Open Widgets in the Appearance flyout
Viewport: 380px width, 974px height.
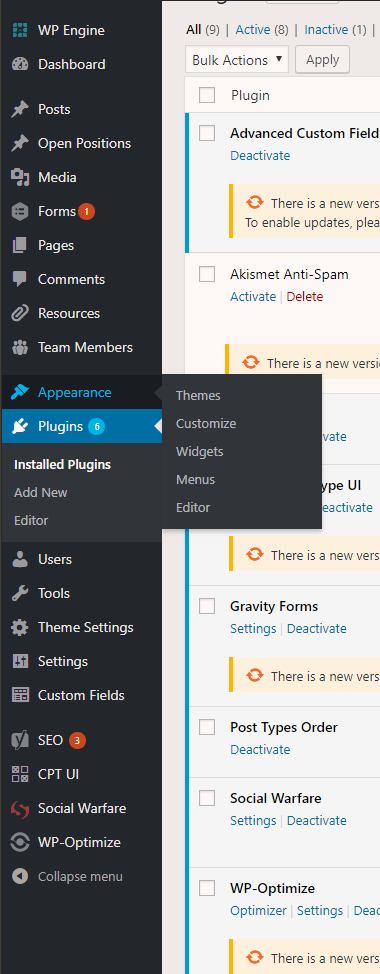tap(199, 452)
